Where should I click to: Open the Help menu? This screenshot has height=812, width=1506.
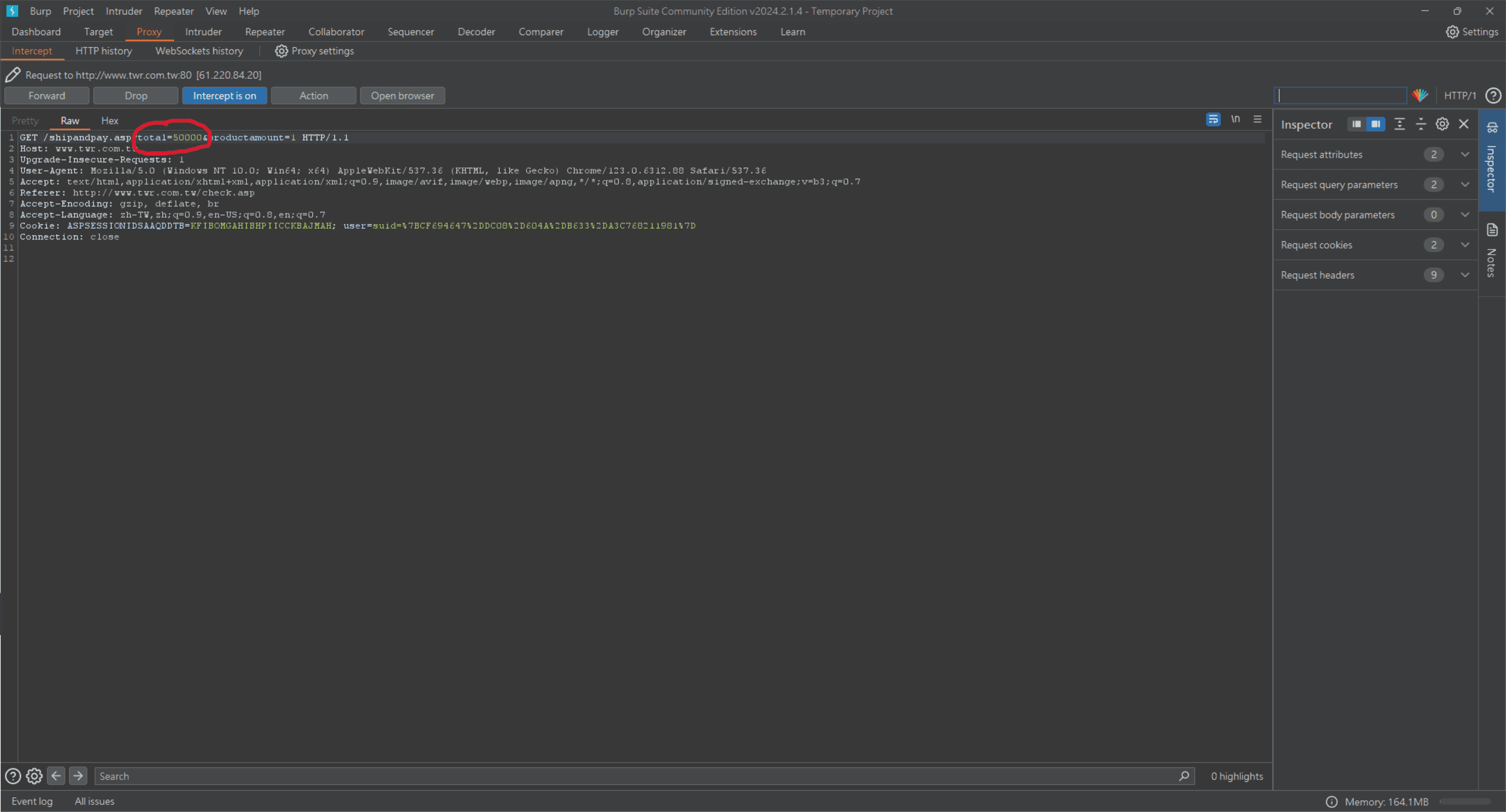pos(249,11)
